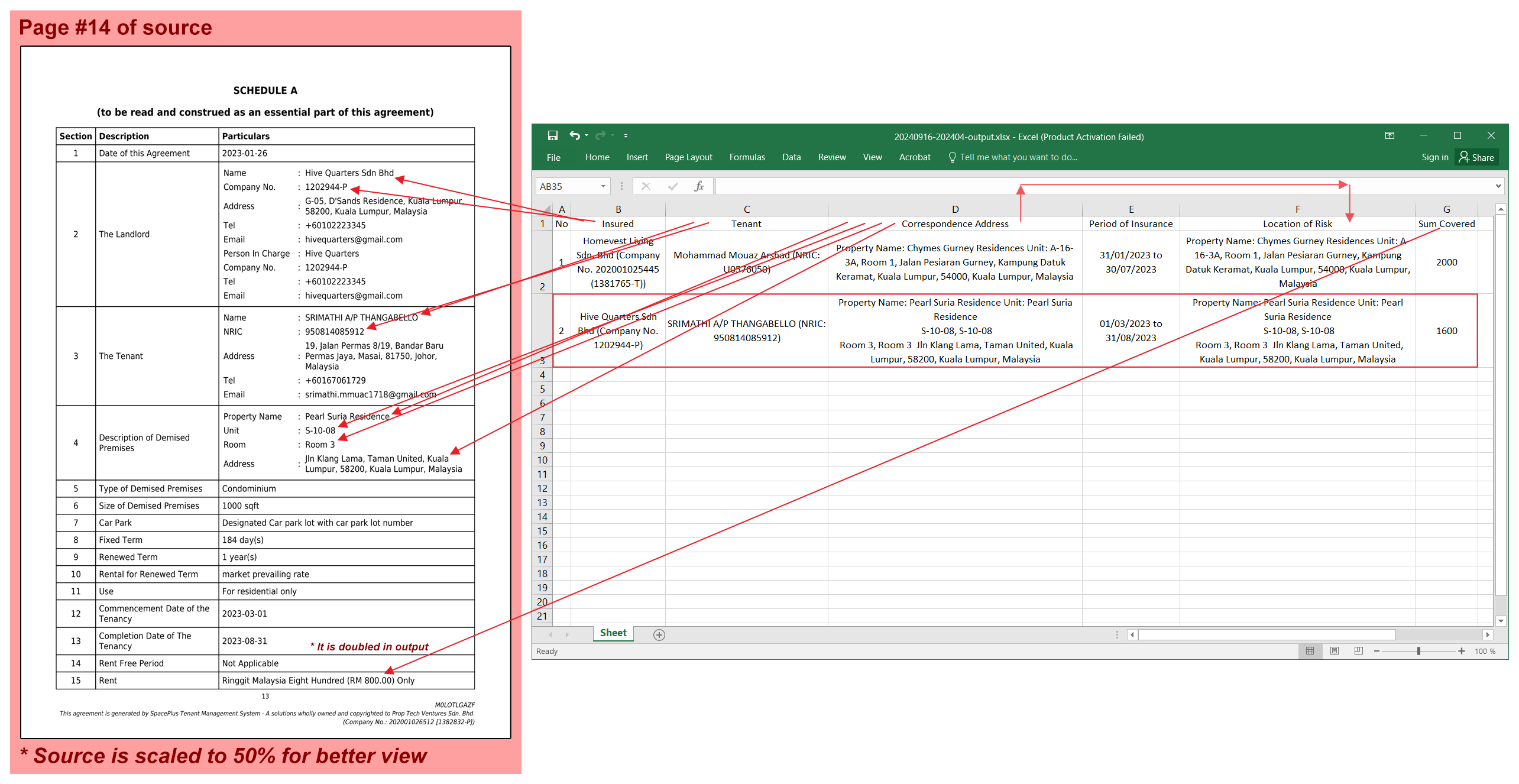Click the Location of Risk header cell

(1297, 223)
